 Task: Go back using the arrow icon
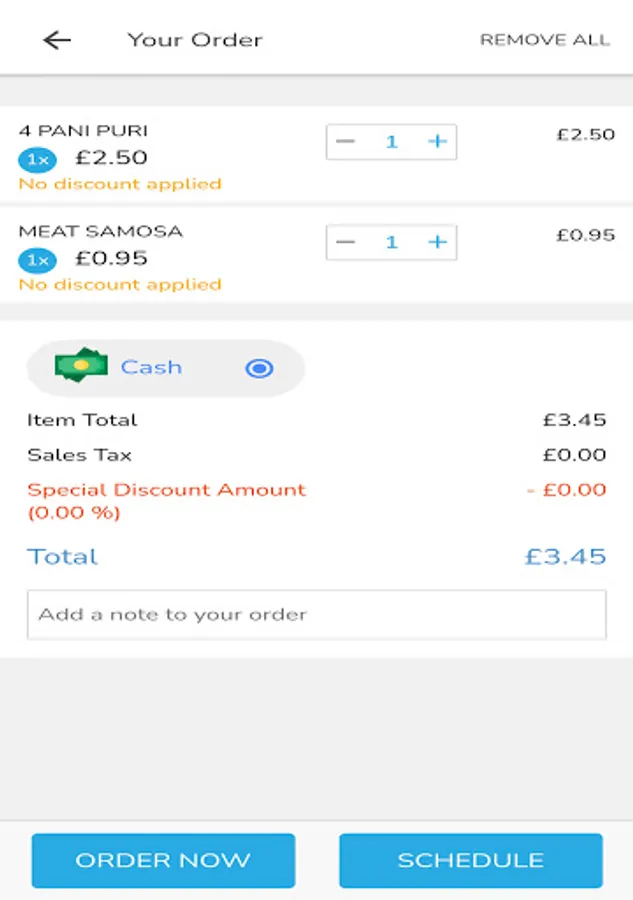[x=57, y=40]
